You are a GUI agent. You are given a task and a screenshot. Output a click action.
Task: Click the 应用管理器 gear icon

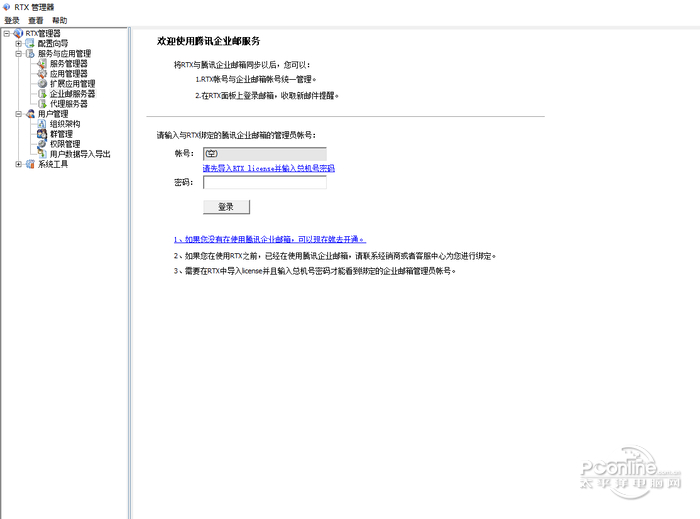[42, 74]
